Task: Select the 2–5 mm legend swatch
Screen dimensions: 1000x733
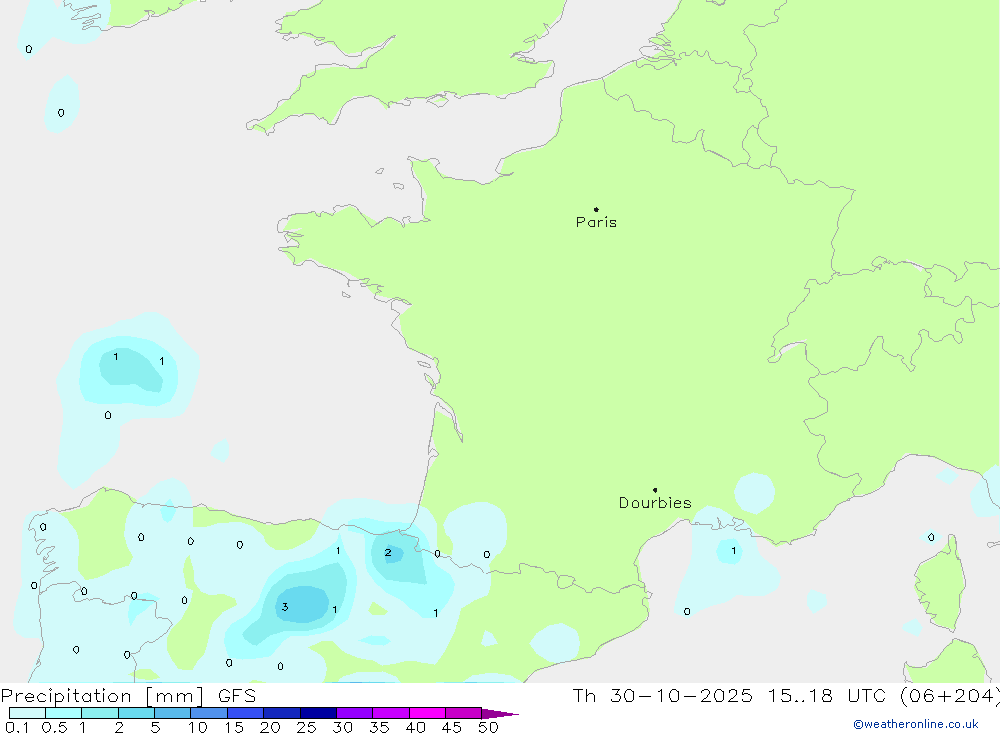Action: coord(136,713)
